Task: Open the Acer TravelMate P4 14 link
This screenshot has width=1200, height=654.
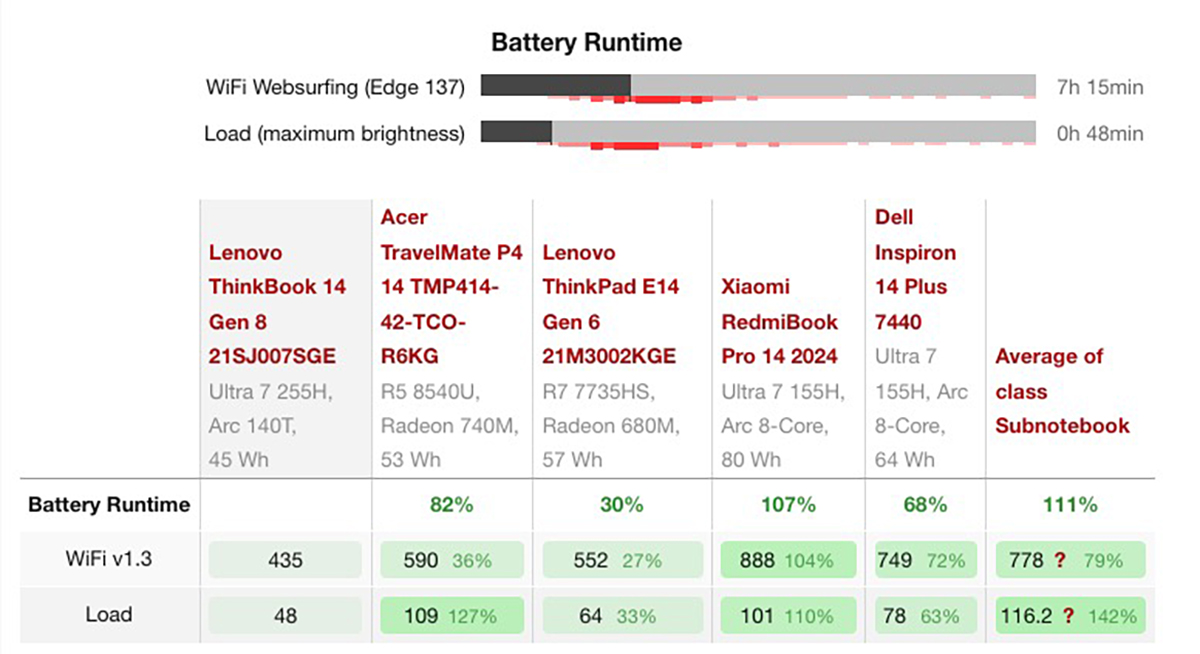Action: pyautogui.click(x=452, y=287)
